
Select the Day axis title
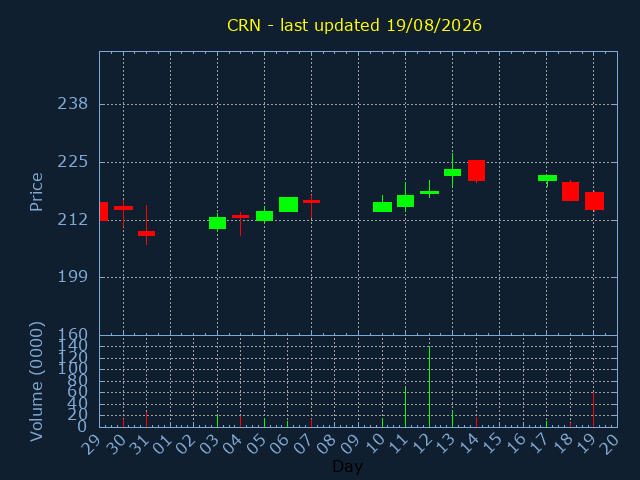[x=348, y=466]
